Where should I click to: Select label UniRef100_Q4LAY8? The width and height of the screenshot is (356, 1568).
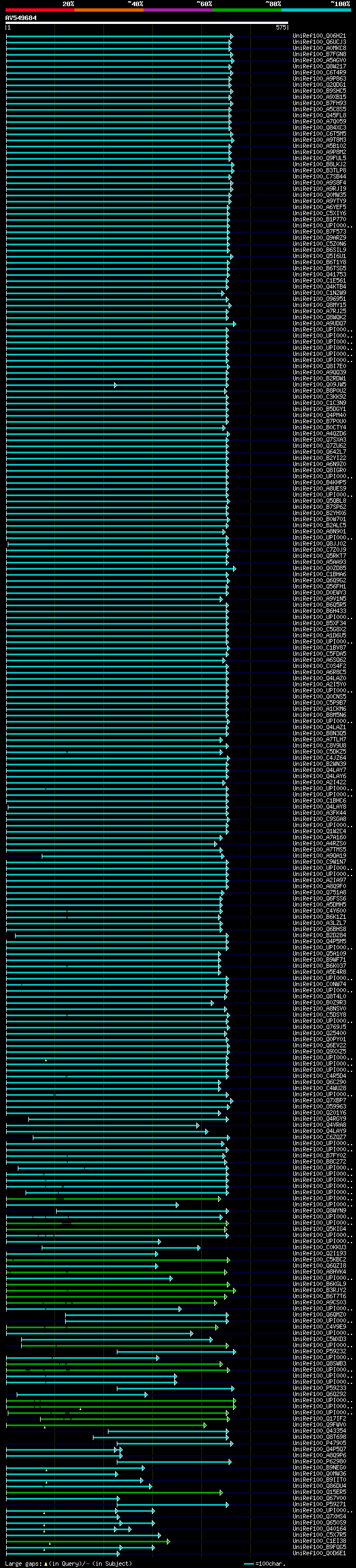point(319,807)
